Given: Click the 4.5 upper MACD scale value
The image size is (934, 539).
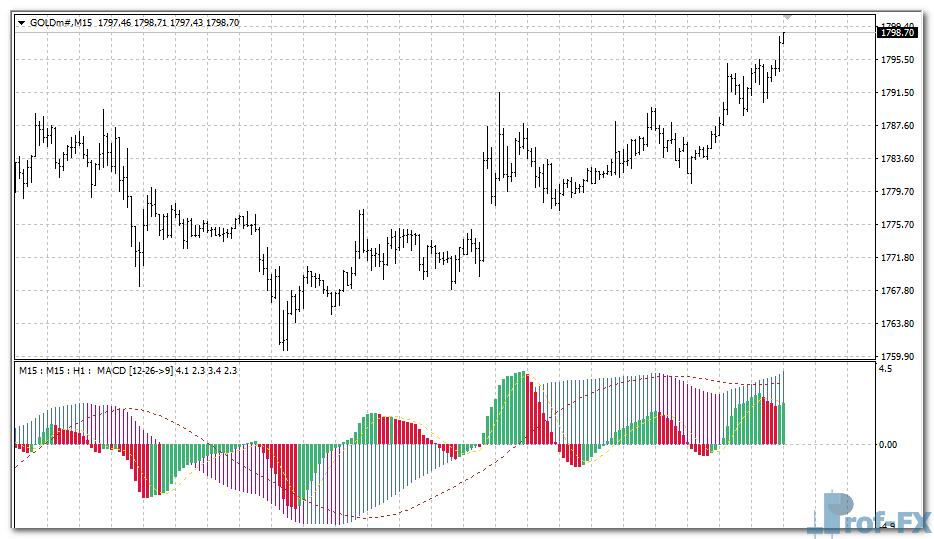Looking at the screenshot, I should [x=884, y=369].
